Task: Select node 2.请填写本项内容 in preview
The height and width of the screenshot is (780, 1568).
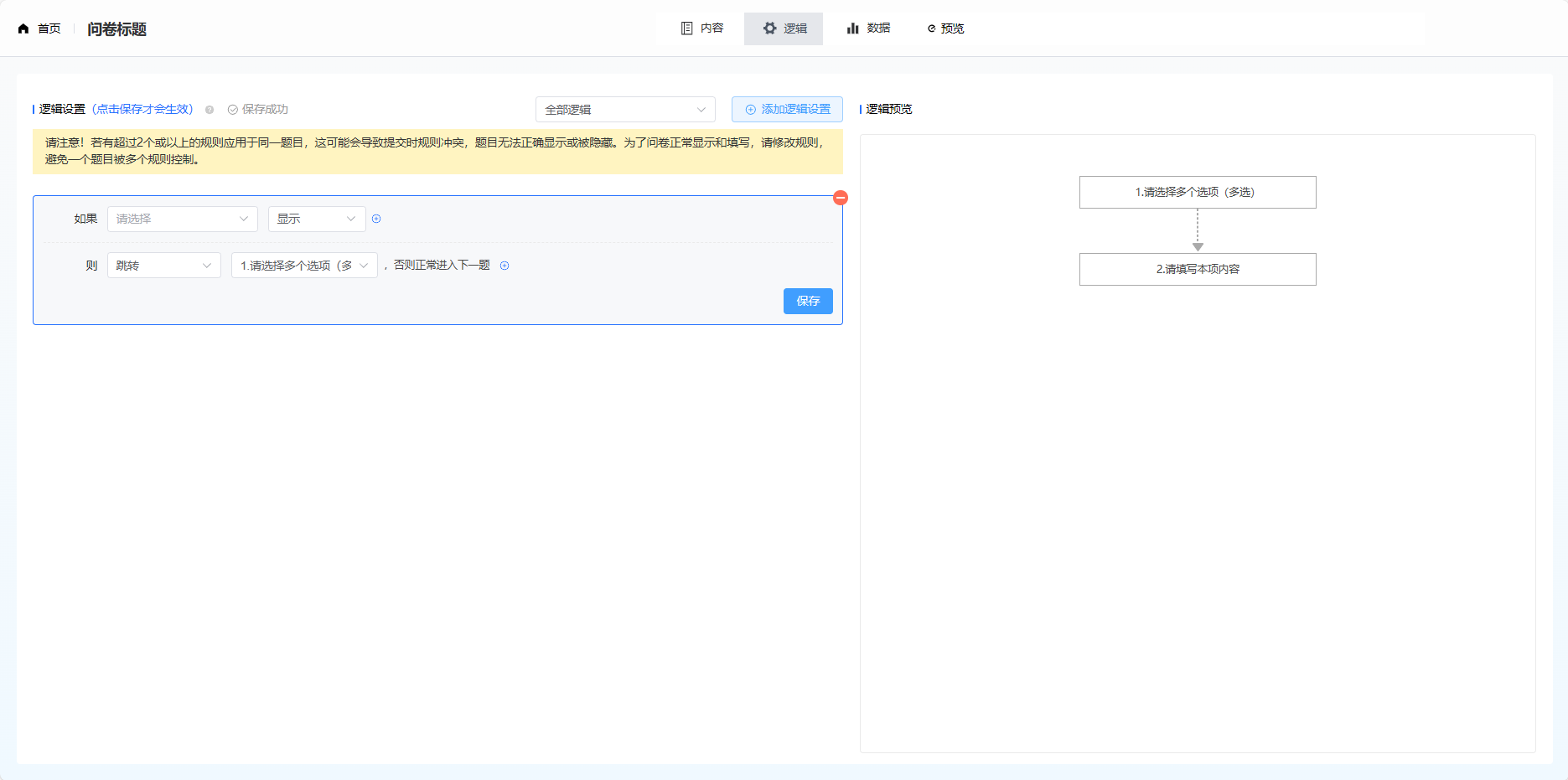Action: tap(1198, 269)
